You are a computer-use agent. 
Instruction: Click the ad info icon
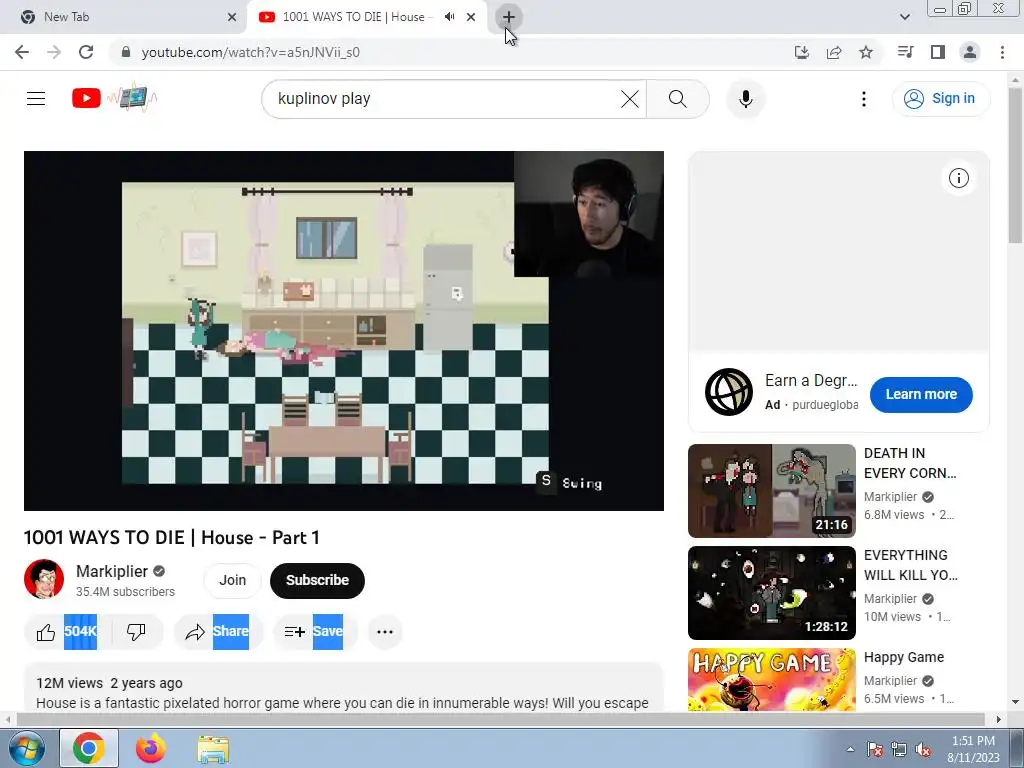click(958, 178)
